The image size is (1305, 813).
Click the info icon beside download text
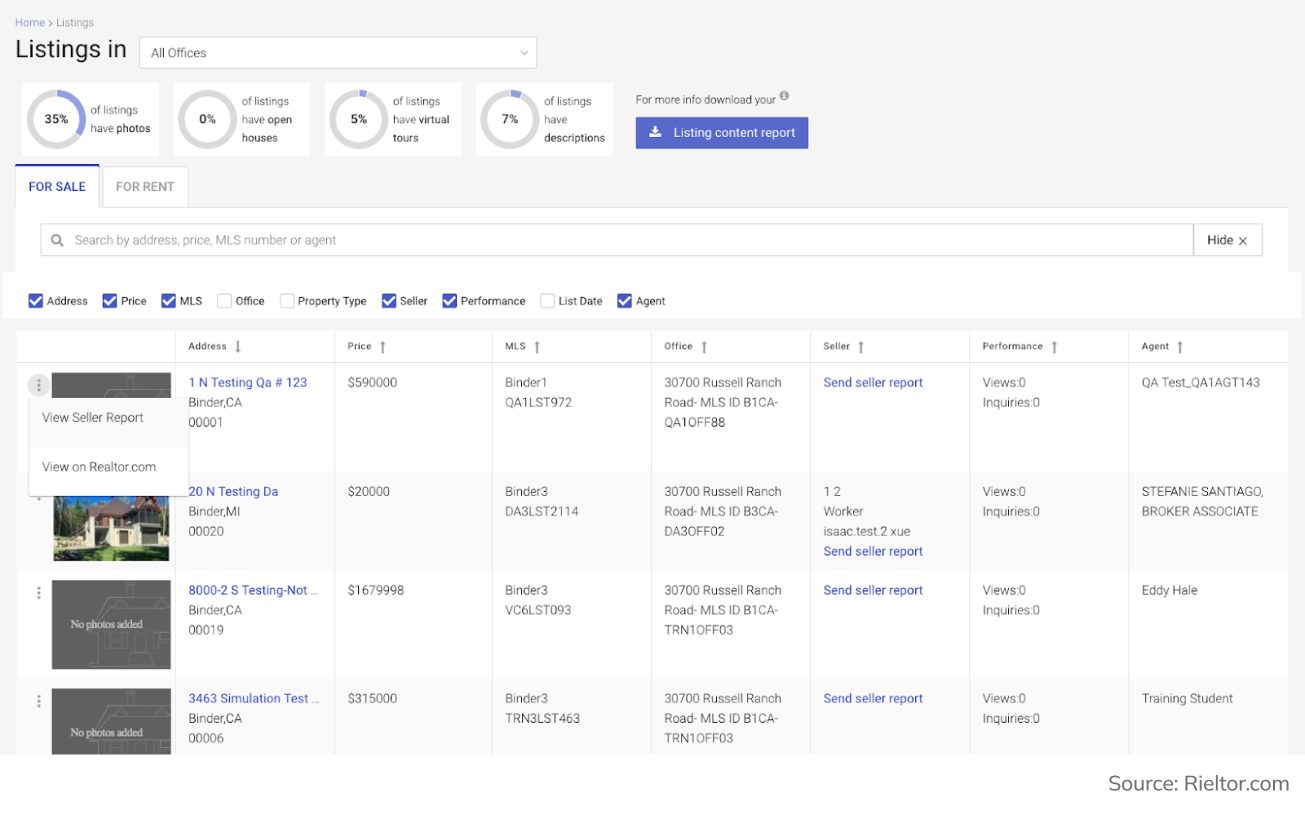click(784, 97)
